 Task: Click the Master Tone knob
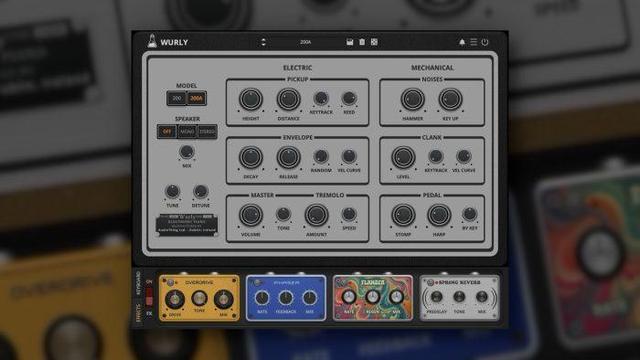tap(283, 214)
